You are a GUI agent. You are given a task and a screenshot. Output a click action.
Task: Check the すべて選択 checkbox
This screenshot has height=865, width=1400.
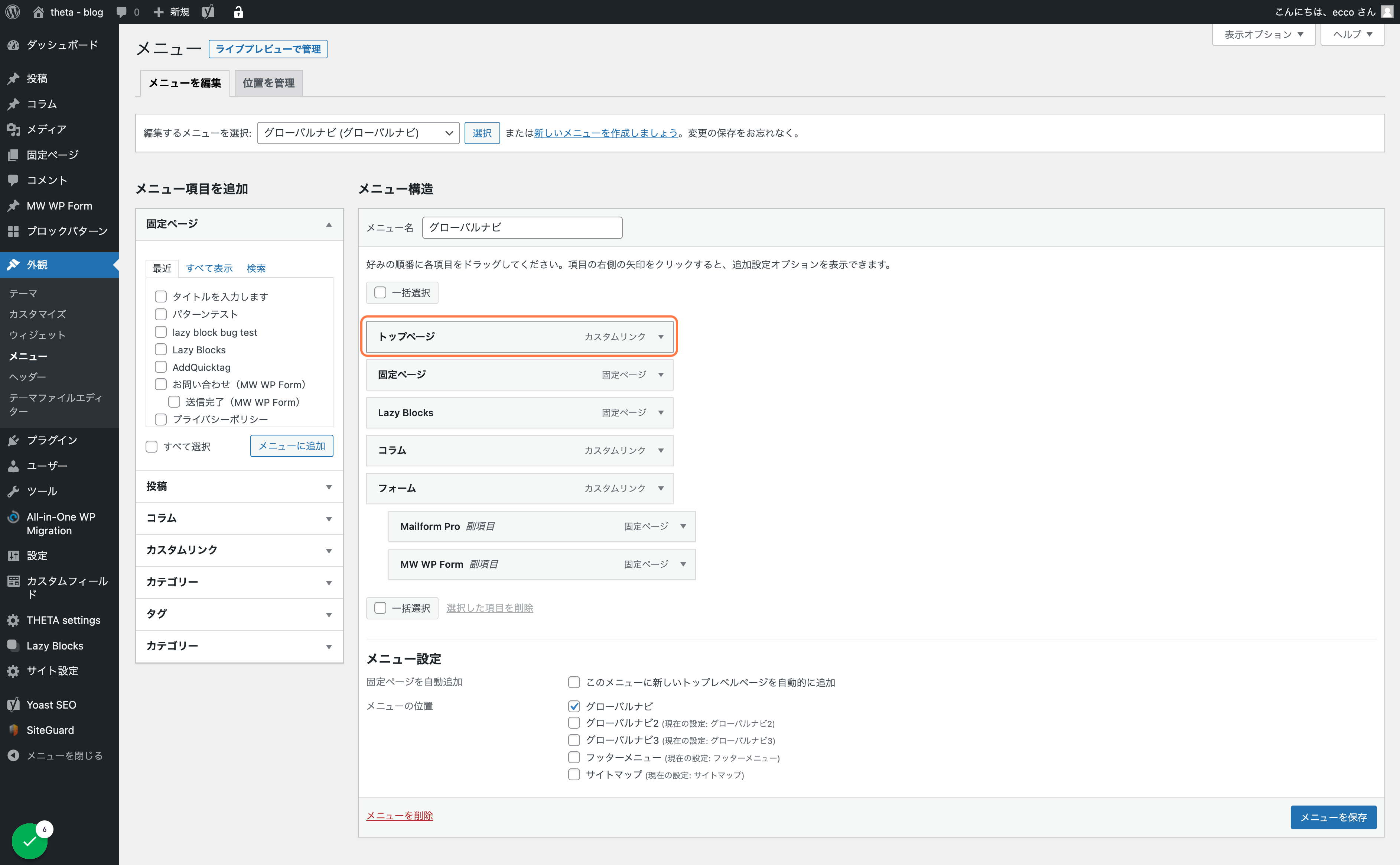click(152, 446)
